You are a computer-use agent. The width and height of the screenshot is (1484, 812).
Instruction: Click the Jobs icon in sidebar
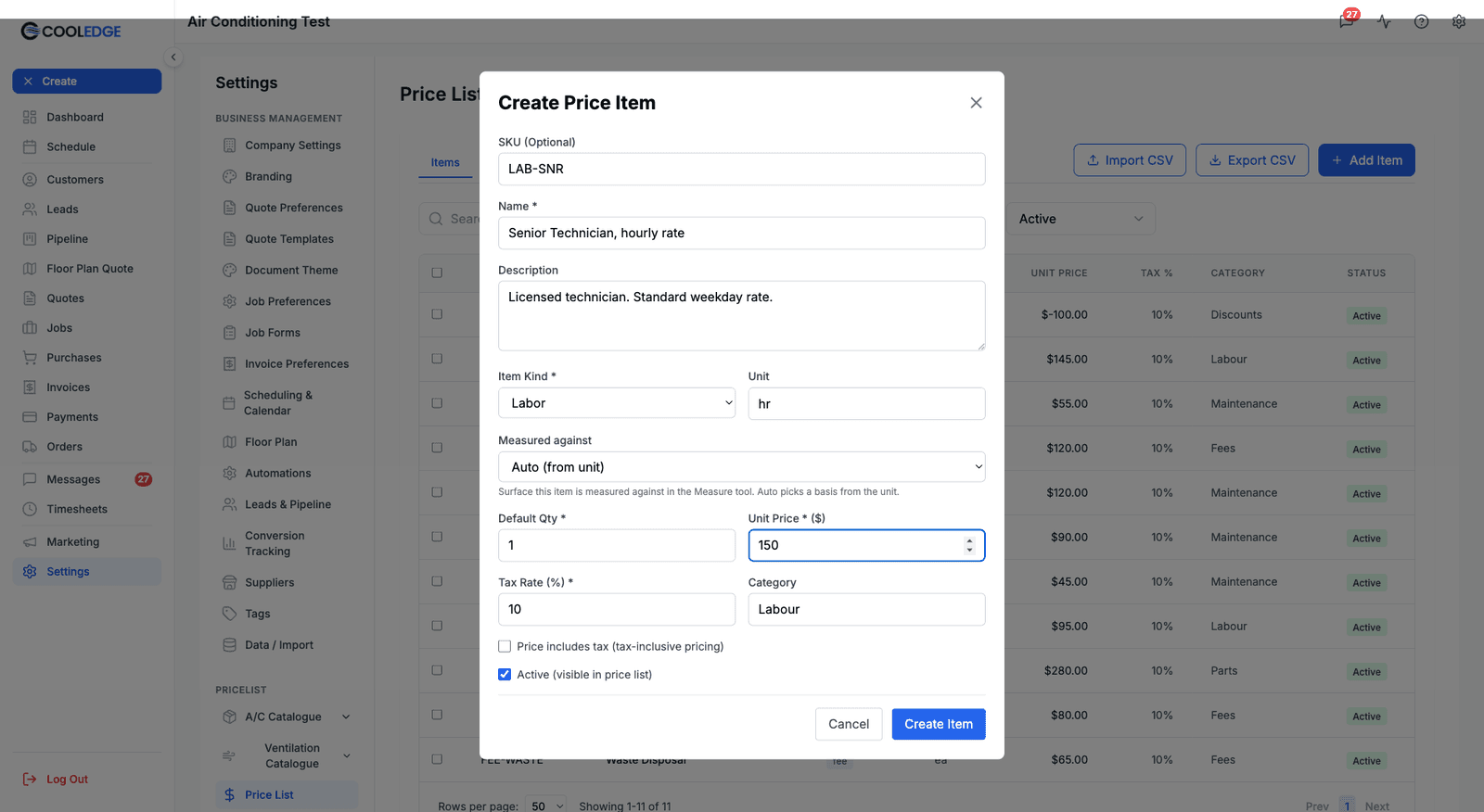pos(30,328)
